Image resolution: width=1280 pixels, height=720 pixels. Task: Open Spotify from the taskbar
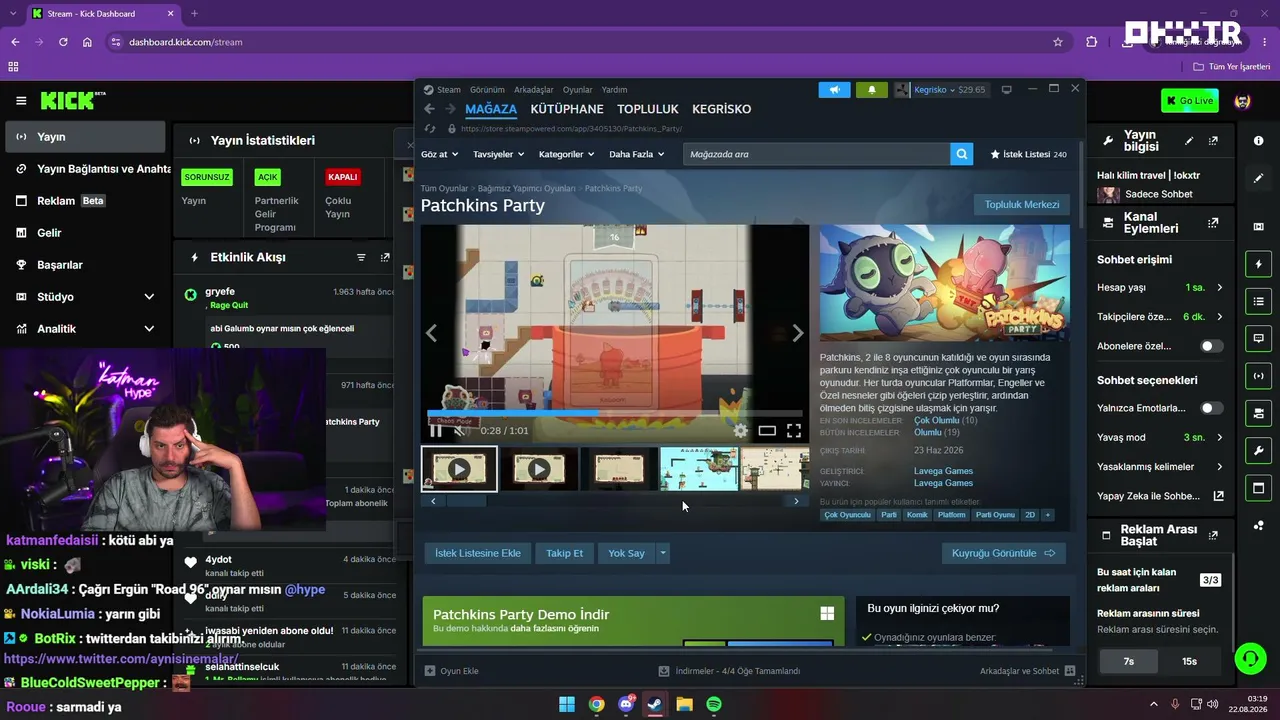click(714, 704)
